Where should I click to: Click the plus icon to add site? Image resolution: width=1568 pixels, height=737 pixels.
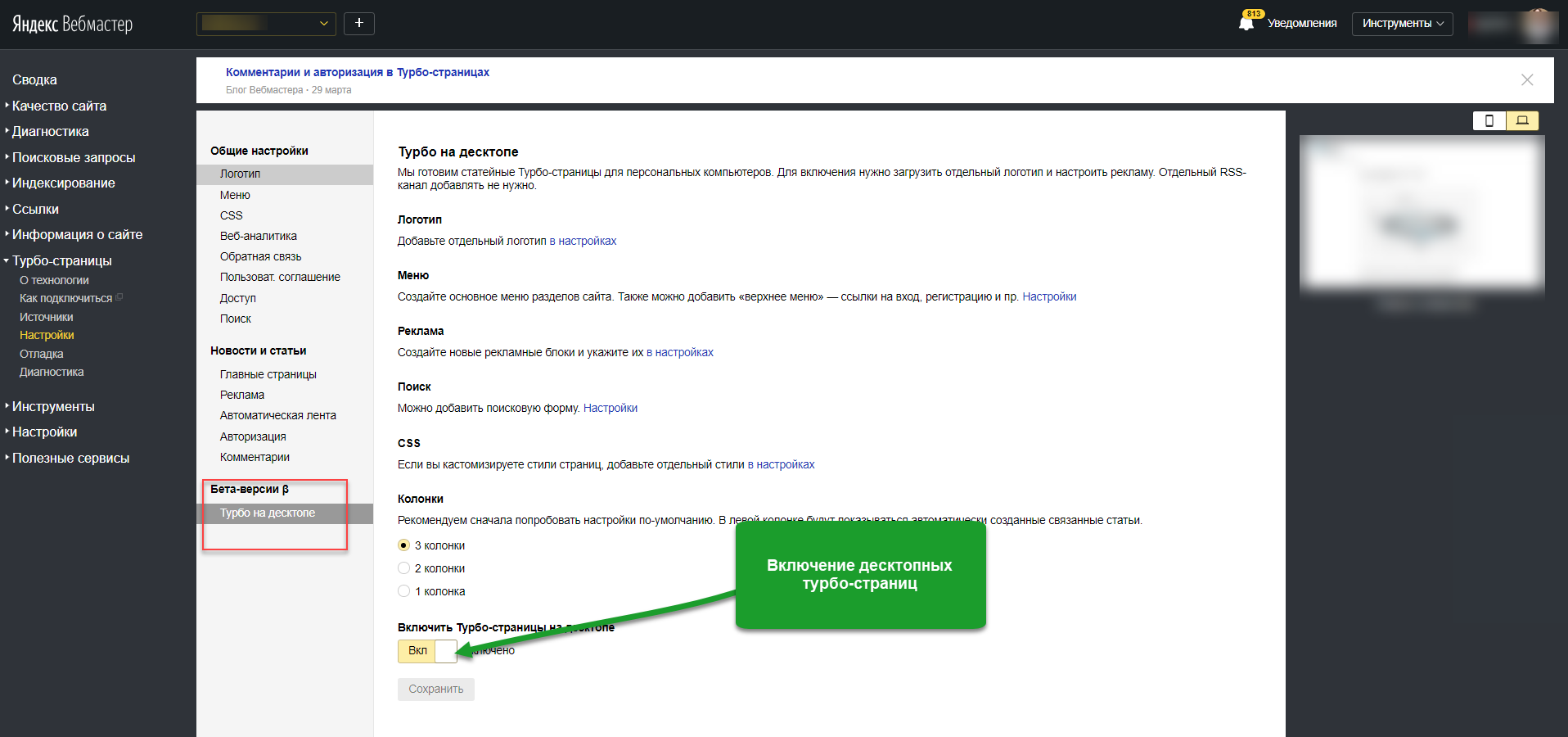tap(359, 24)
